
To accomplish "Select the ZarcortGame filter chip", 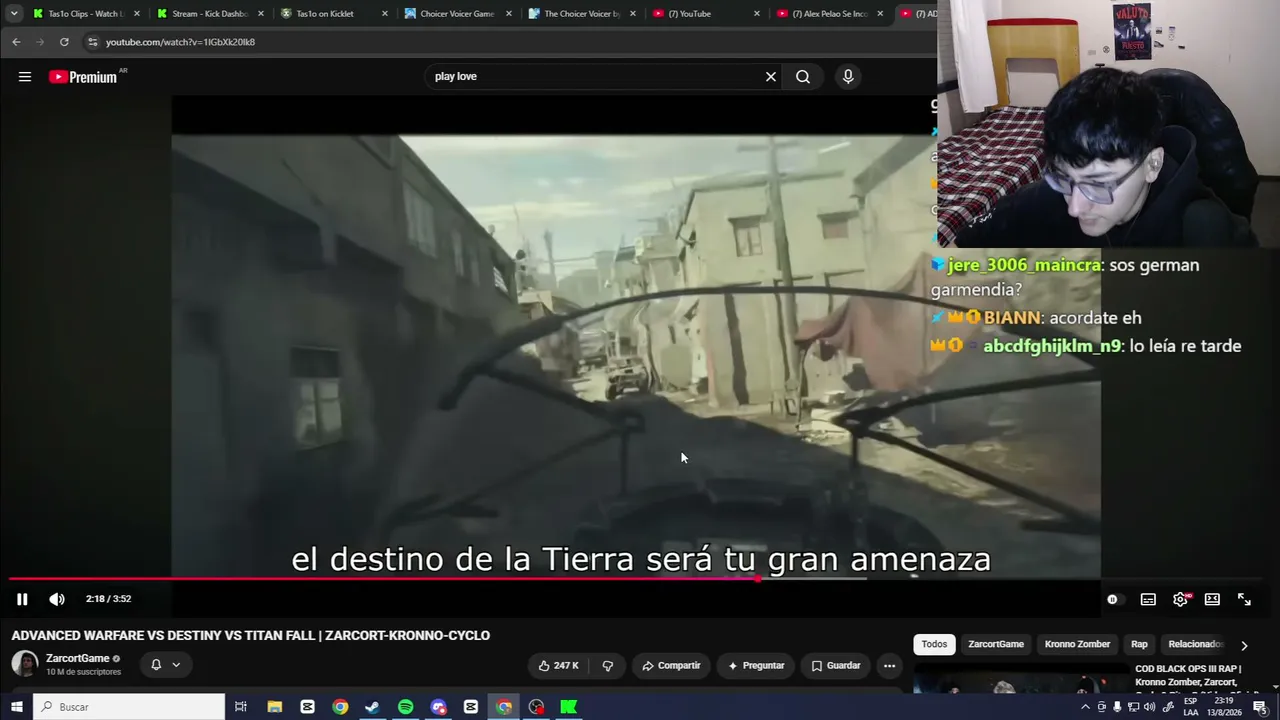I will point(995,645).
